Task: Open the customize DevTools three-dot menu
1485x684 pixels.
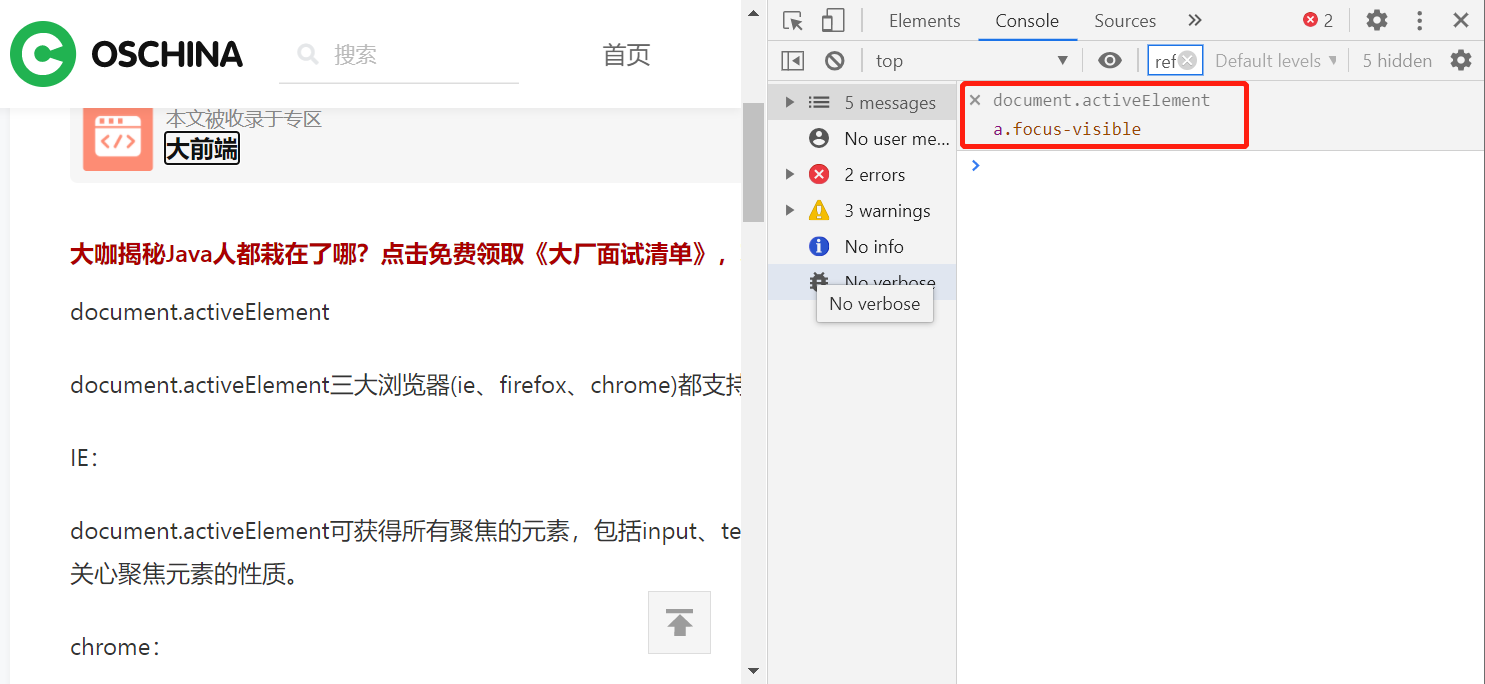Action: (1419, 20)
